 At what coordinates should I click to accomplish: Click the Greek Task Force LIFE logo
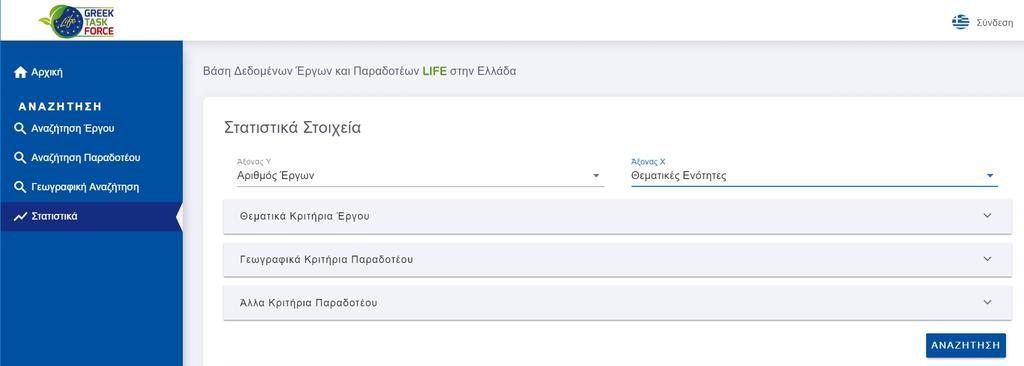click(76, 21)
